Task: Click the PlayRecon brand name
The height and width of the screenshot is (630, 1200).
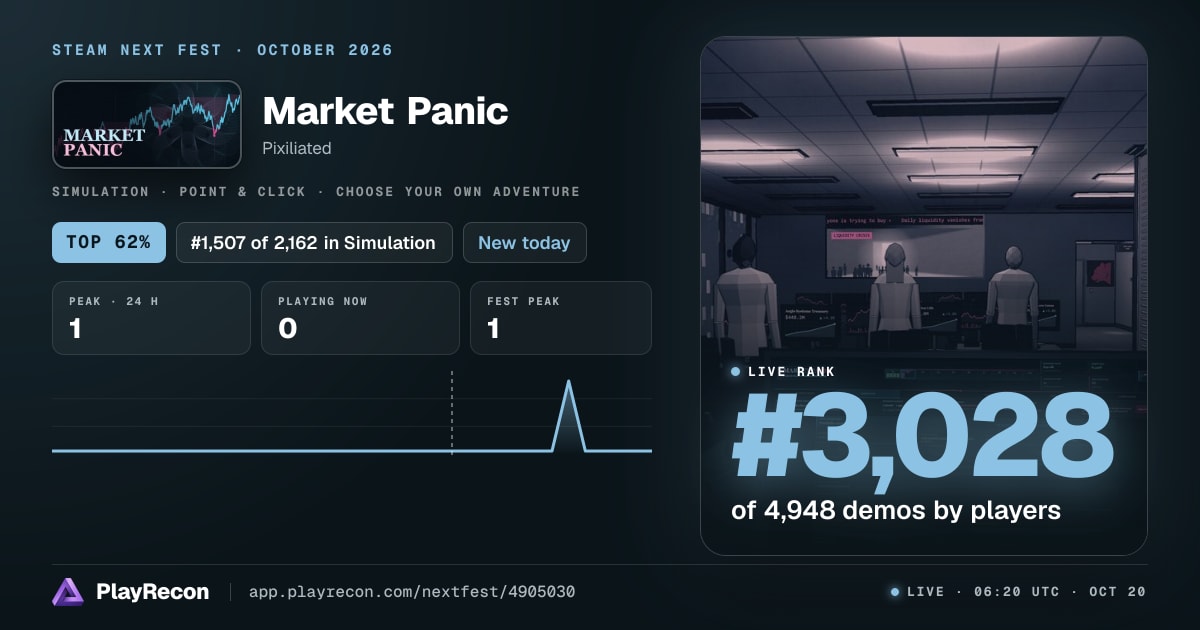Action: coord(153,592)
